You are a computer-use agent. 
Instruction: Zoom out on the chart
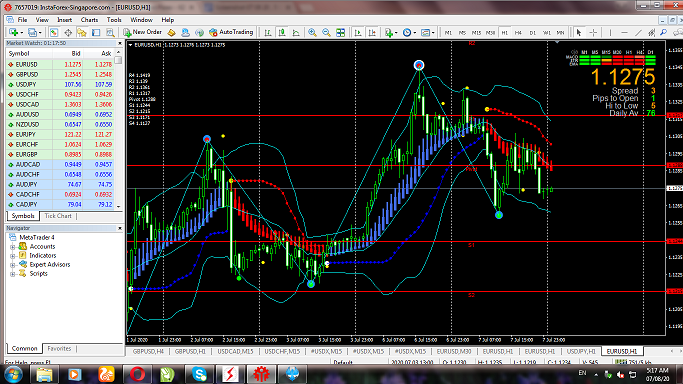pyautogui.click(x=326, y=33)
